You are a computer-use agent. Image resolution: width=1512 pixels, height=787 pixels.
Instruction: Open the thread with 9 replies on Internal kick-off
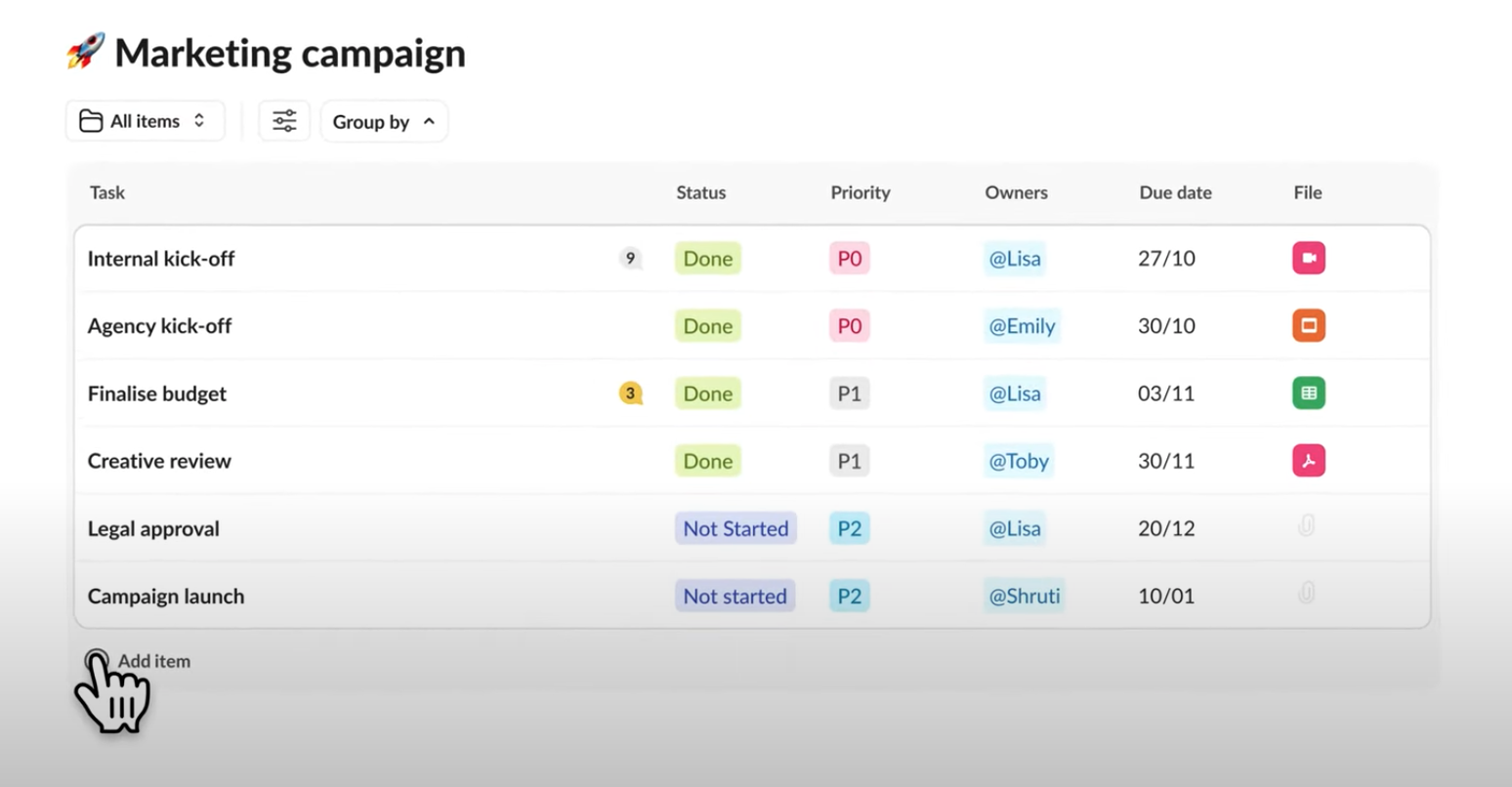tap(631, 258)
